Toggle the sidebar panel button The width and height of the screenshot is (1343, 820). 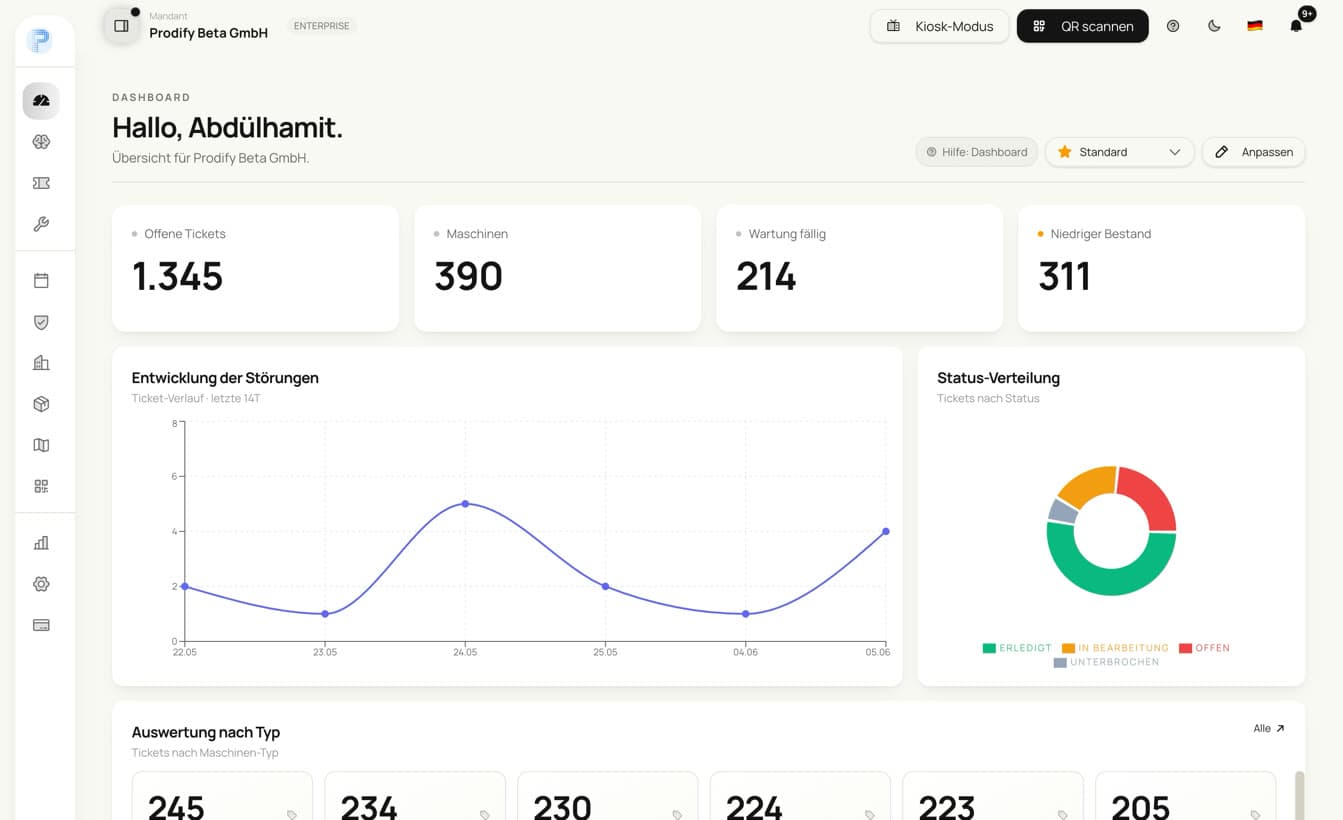click(x=121, y=26)
